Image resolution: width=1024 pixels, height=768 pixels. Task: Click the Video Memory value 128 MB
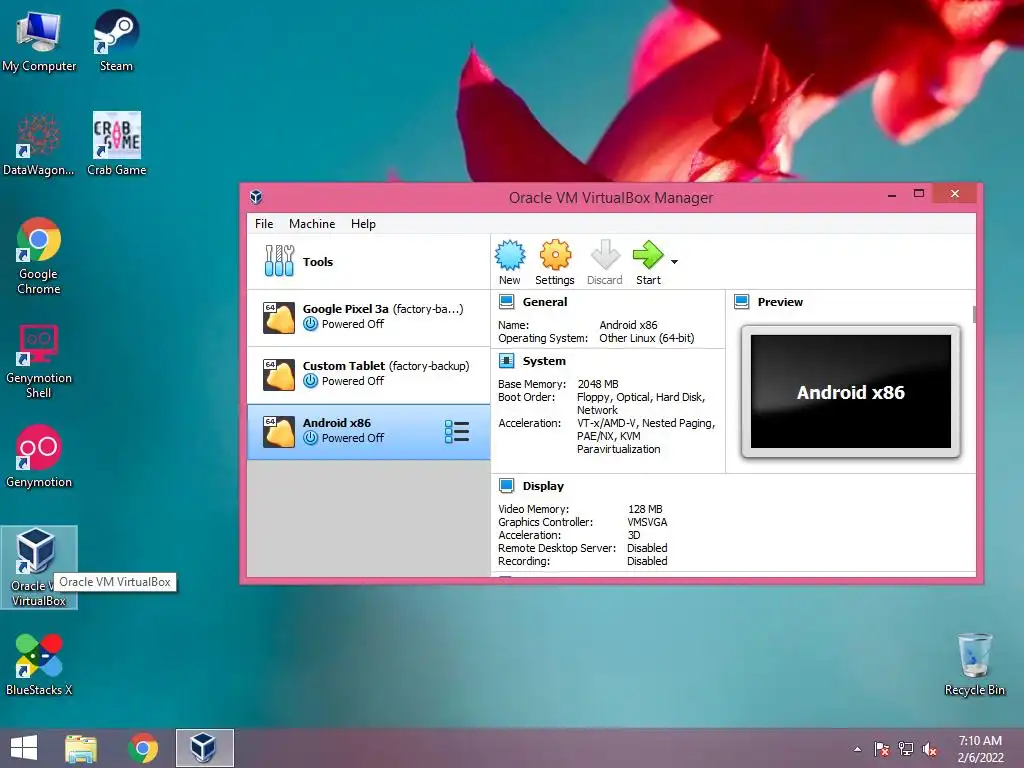[645, 509]
